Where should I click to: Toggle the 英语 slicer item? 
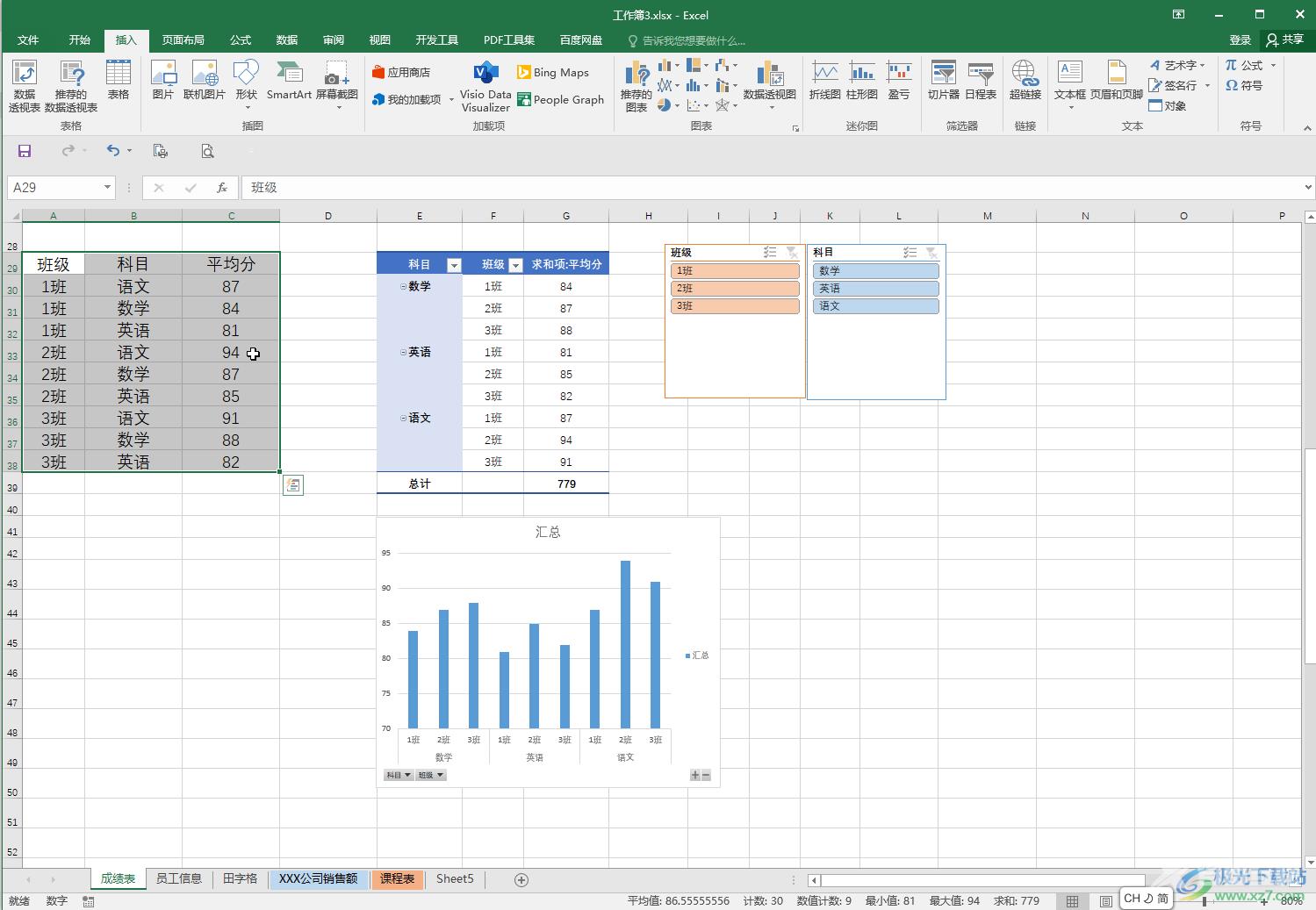(x=875, y=289)
